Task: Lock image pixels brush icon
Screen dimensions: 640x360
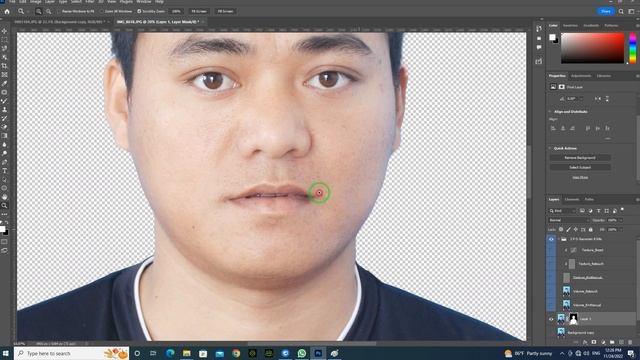Action: [568, 230]
